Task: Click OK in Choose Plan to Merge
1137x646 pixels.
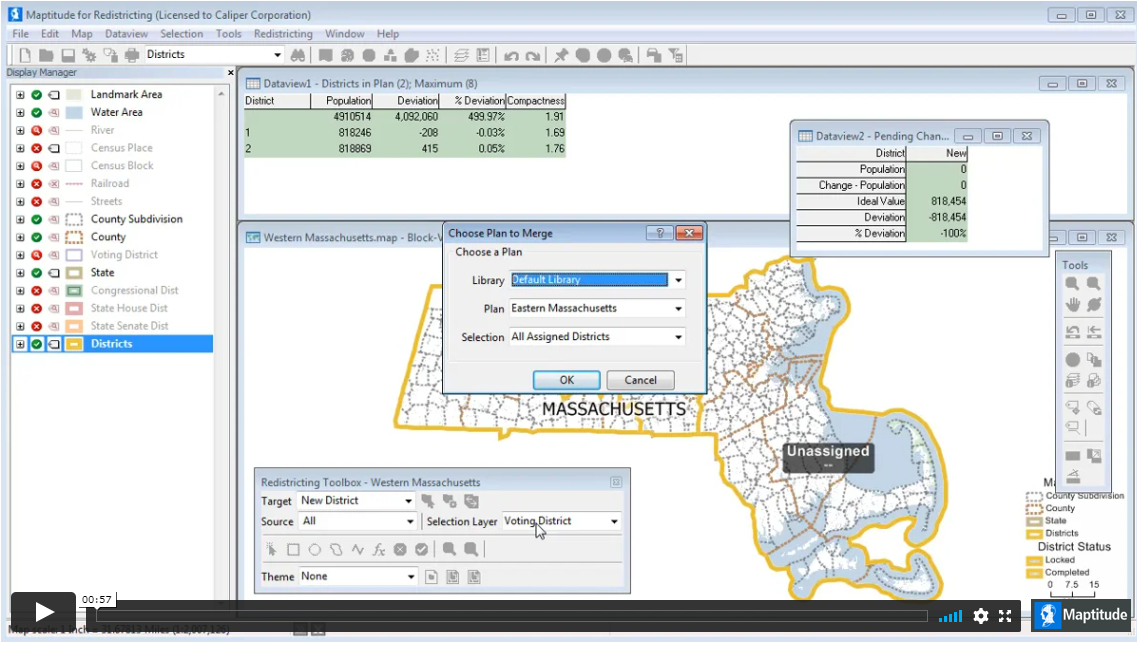Action: pyautogui.click(x=566, y=380)
